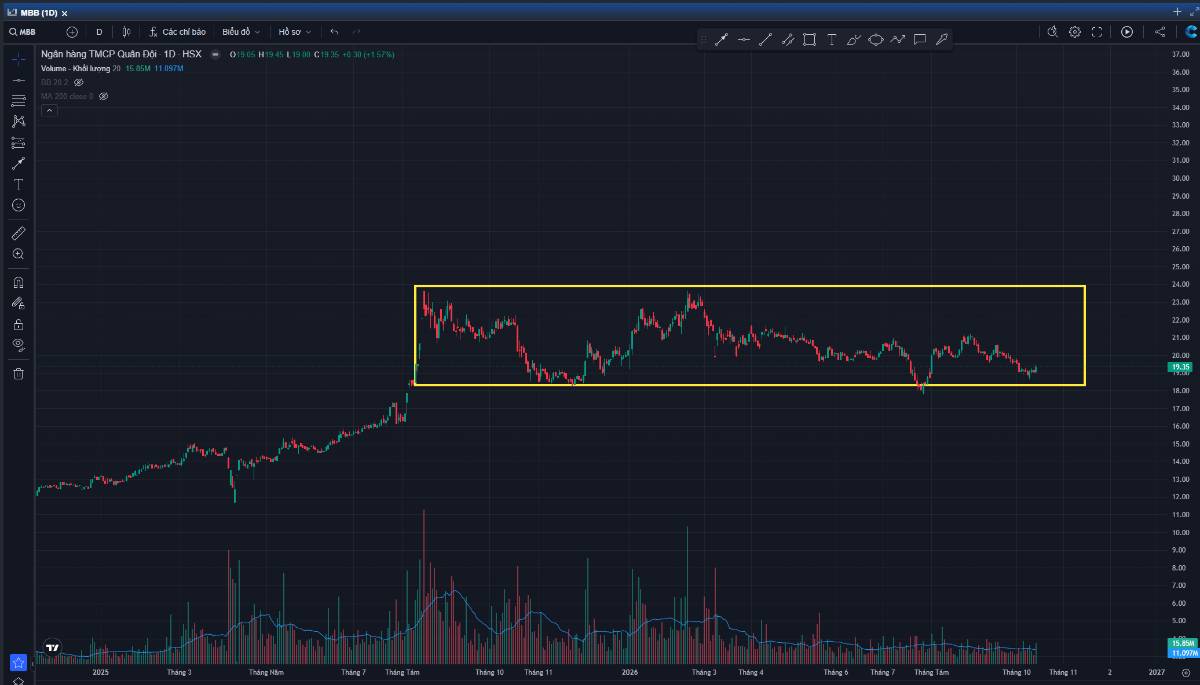Click the share chart icon
This screenshot has width=1200, height=685.
pyautogui.click(x=1160, y=32)
